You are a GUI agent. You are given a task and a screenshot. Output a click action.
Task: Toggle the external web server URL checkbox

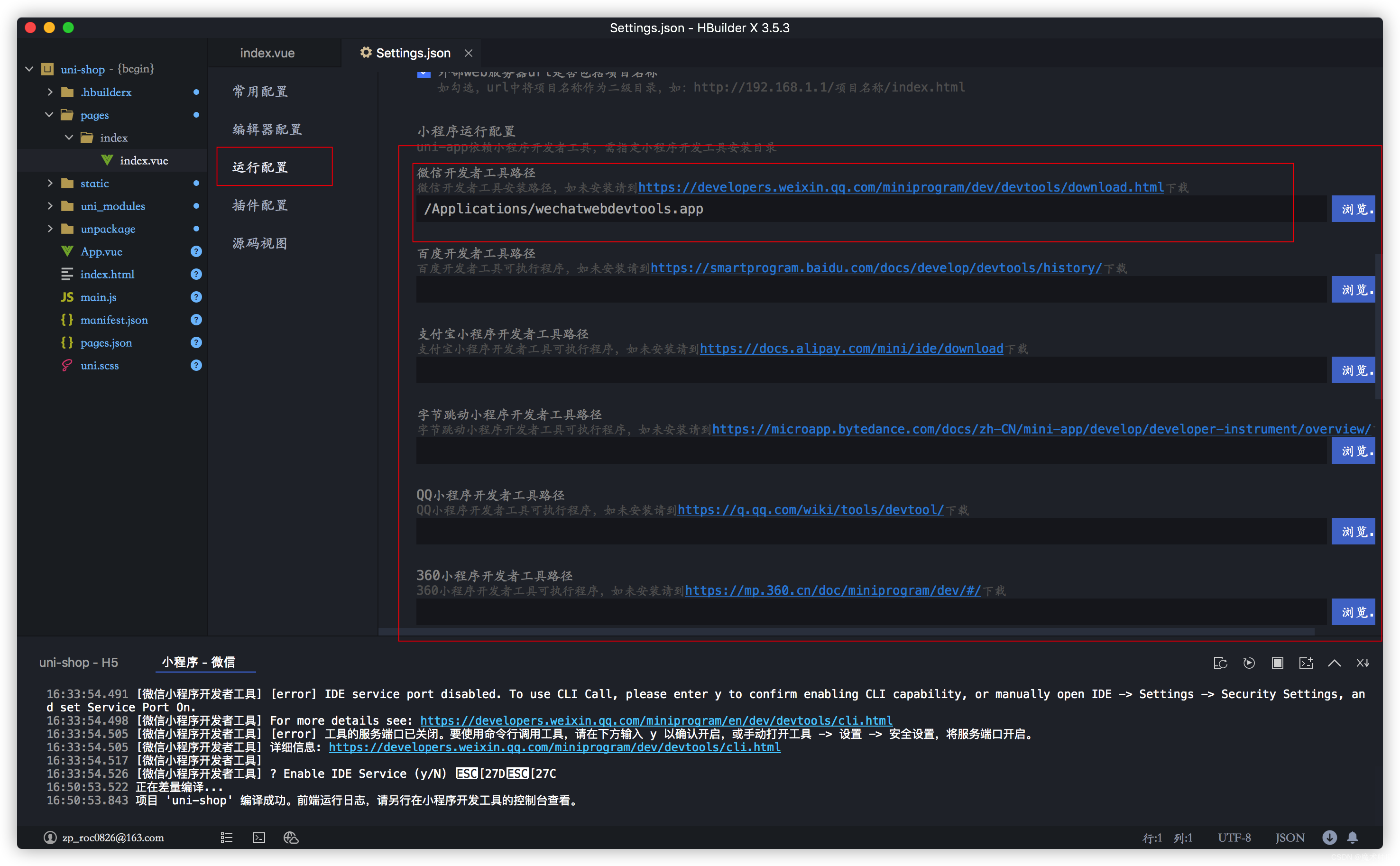[424, 74]
